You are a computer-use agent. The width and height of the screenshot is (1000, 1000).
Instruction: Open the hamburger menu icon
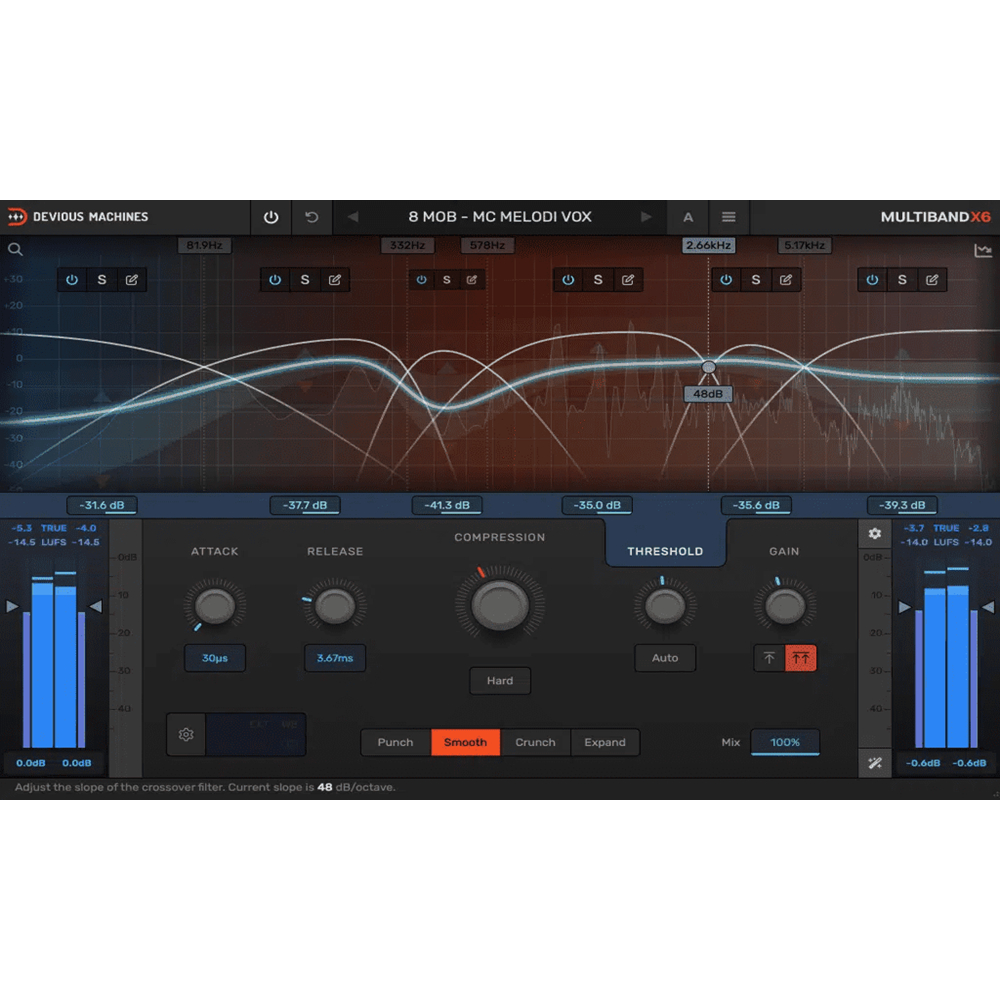pyautogui.click(x=729, y=217)
